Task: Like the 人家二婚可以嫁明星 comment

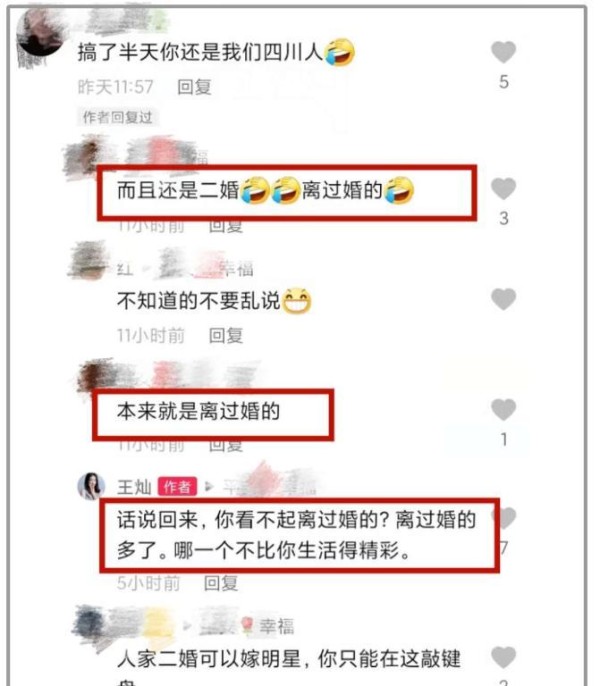Action: pyautogui.click(x=503, y=658)
